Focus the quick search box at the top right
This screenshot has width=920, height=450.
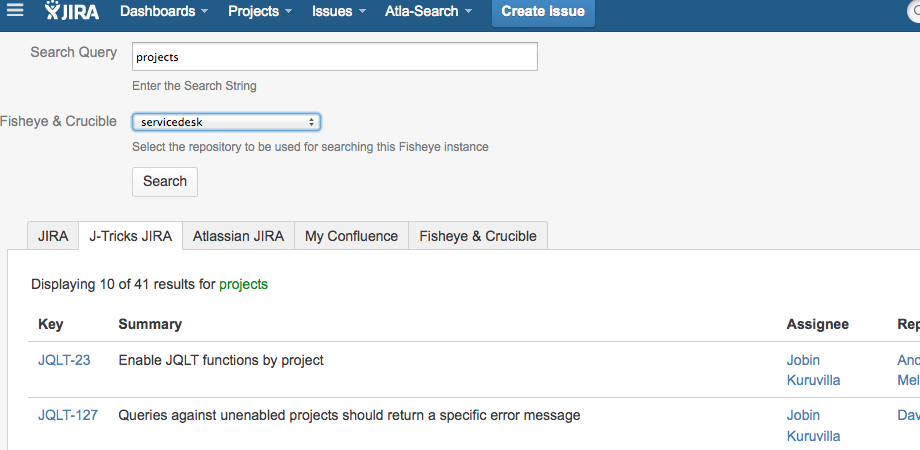[x=914, y=11]
